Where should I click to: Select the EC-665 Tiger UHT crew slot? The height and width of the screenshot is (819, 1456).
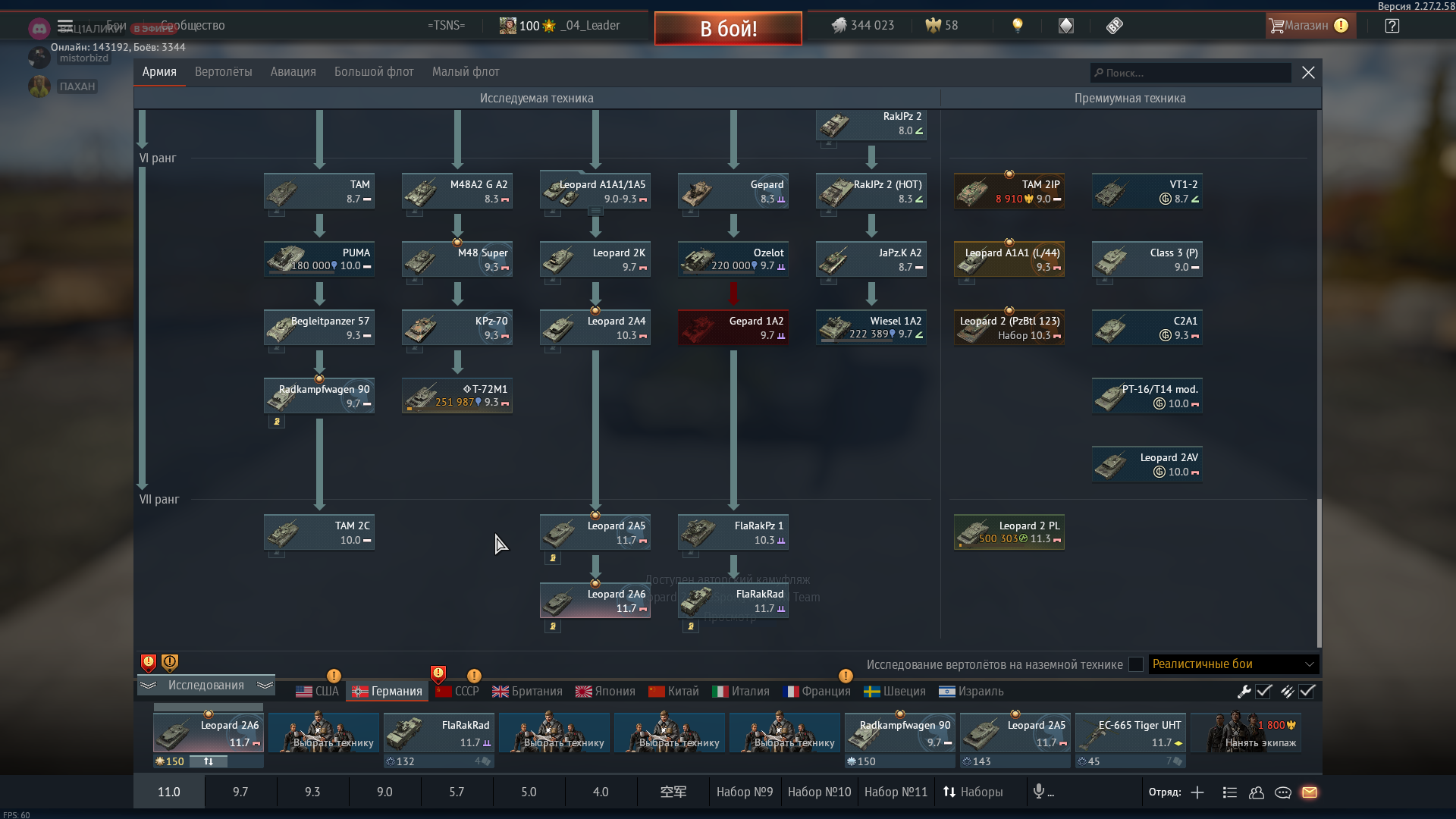tap(1131, 733)
